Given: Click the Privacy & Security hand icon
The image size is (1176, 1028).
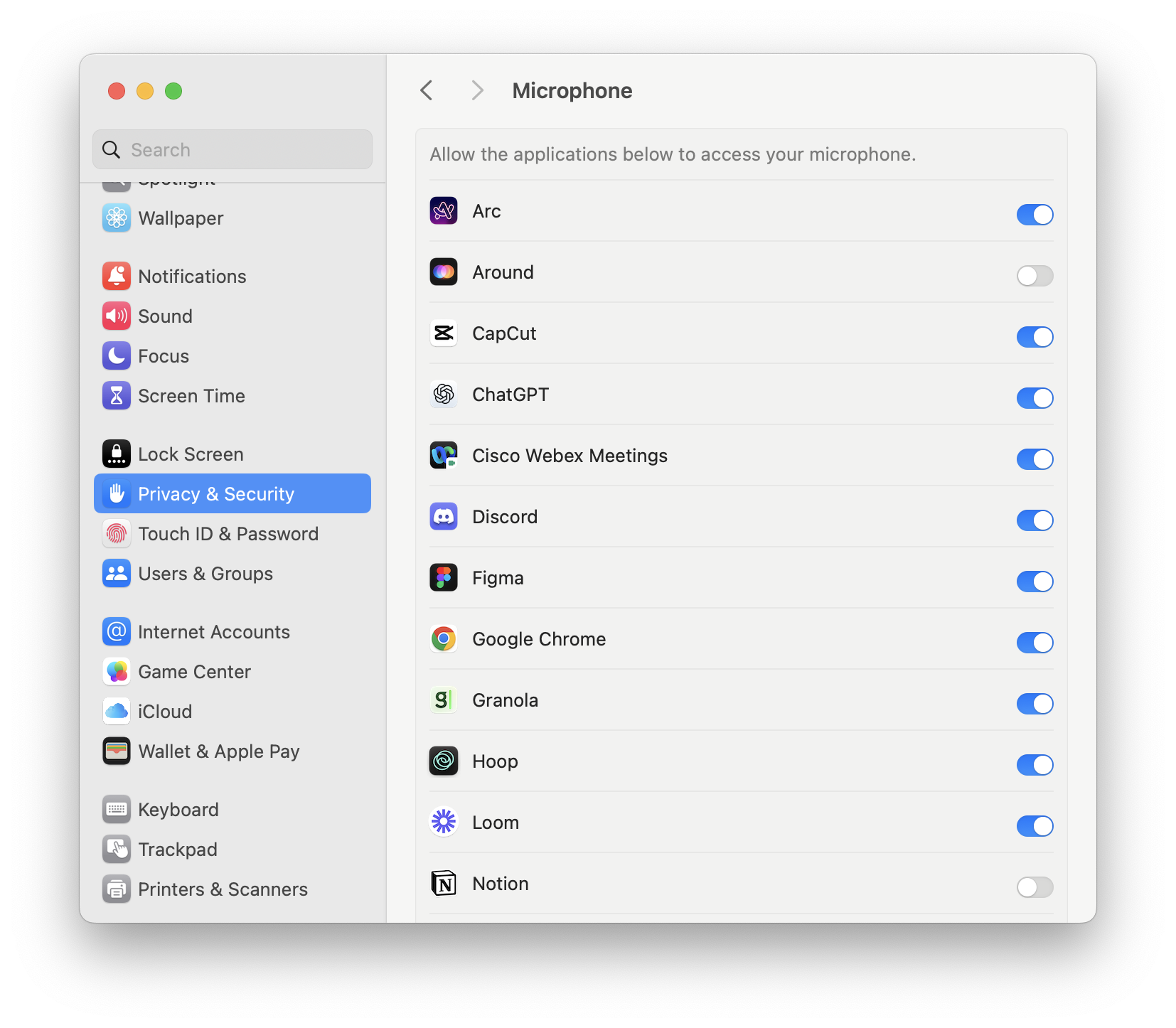Looking at the screenshot, I should tap(117, 494).
